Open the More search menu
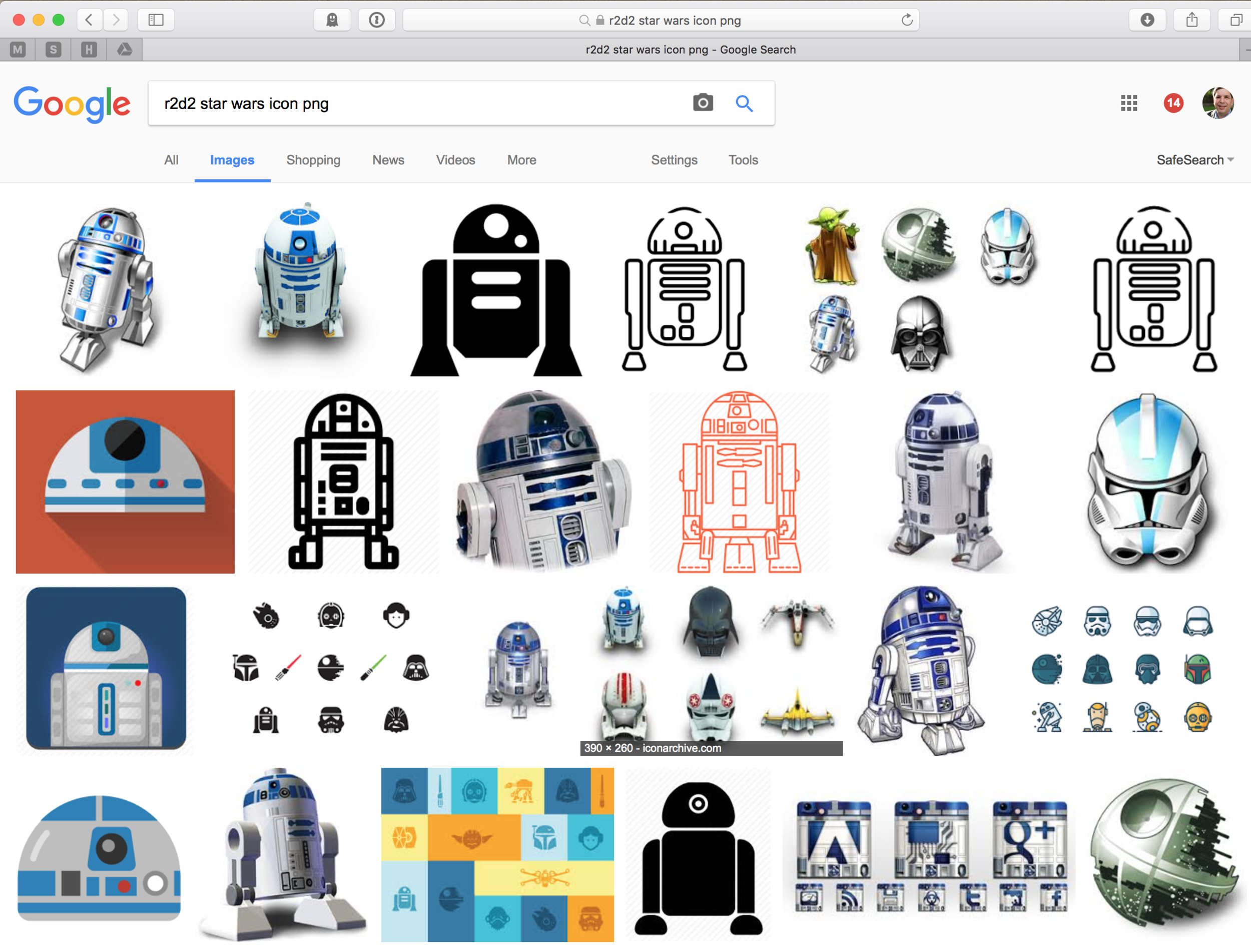Screen dimensions: 1251x952 tap(521, 160)
